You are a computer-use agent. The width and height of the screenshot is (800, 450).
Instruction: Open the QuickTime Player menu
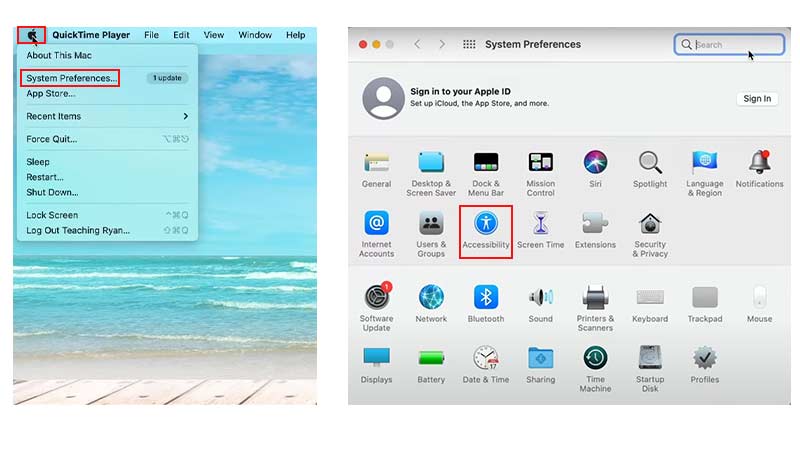(91, 35)
